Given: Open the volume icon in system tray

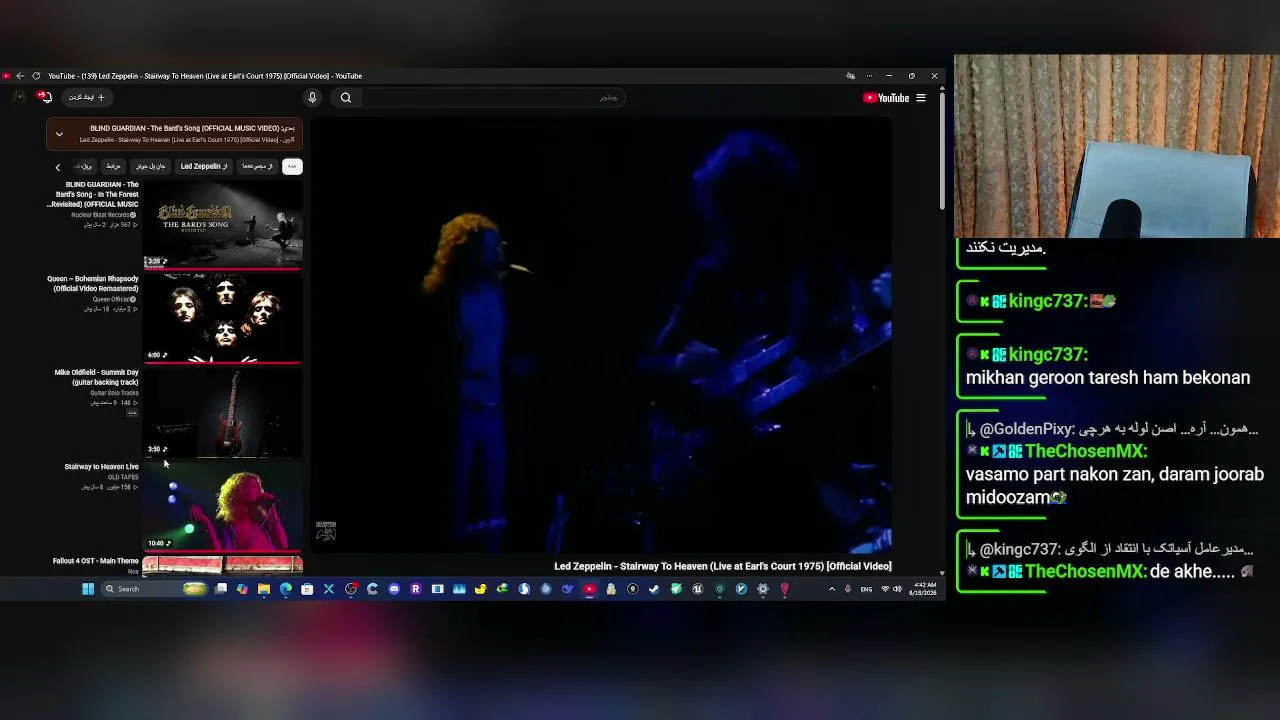Looking at the screenshot, I should coord(897,589).
